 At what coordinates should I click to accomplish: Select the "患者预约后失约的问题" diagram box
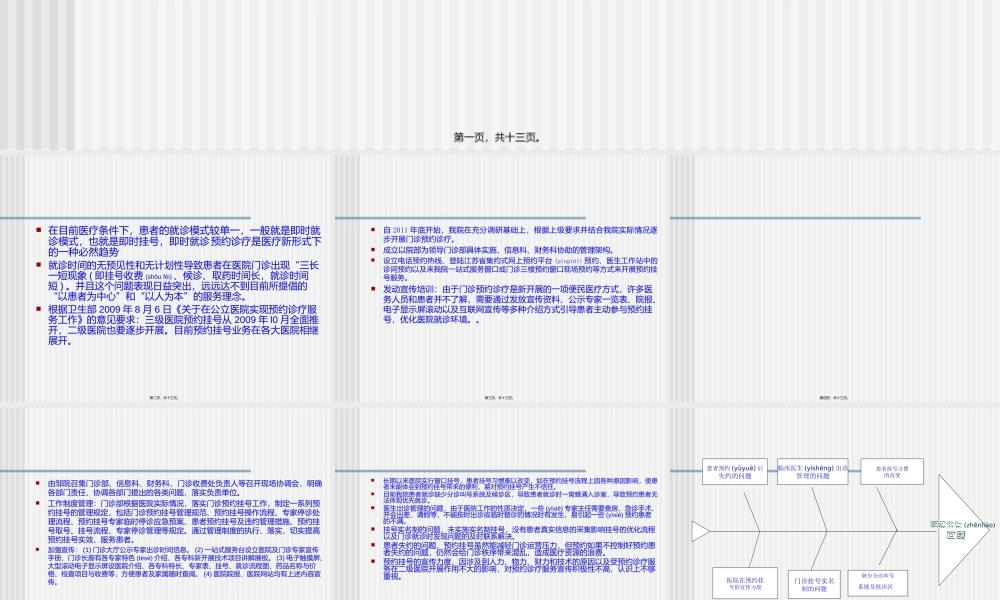click(x=735, y=472)
